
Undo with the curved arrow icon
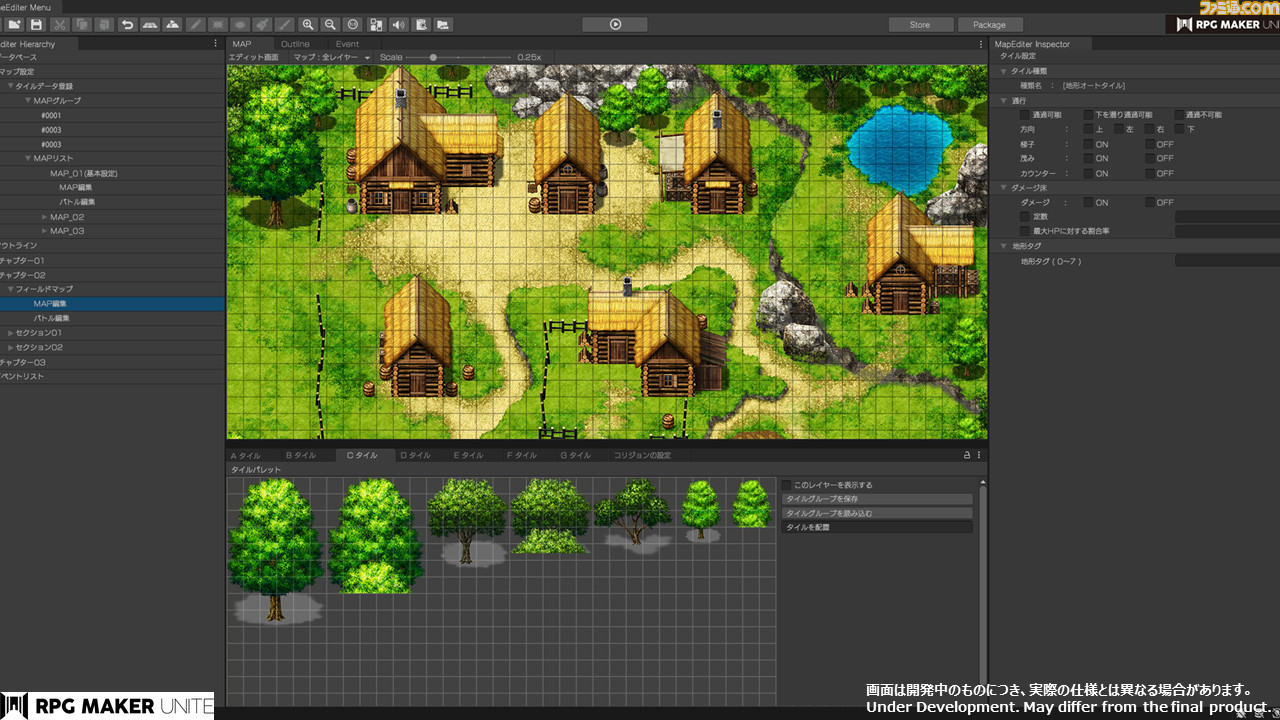point(127,24)
